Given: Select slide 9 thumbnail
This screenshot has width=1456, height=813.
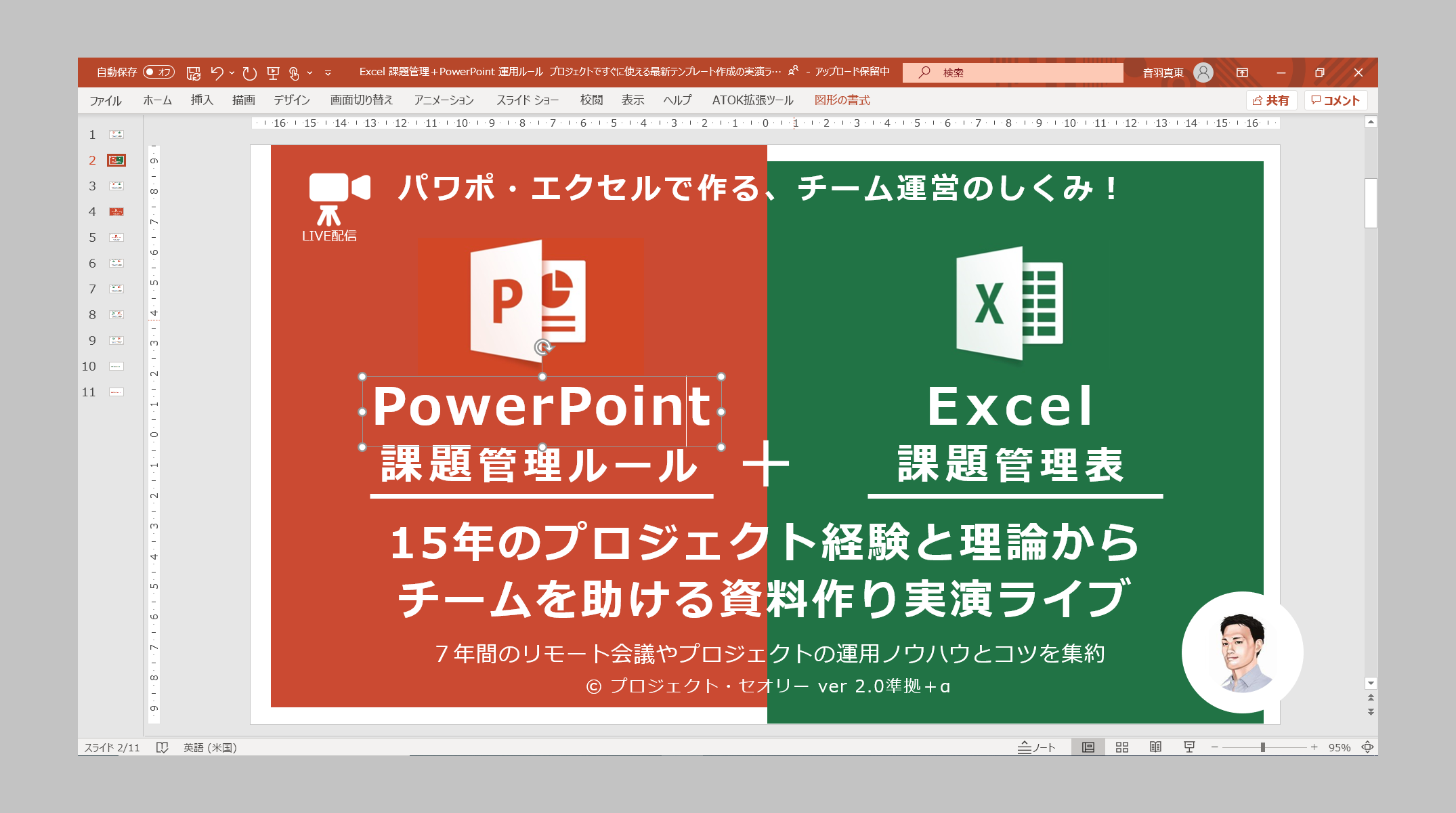Looking at the screenshot, I should pos(116,340).
